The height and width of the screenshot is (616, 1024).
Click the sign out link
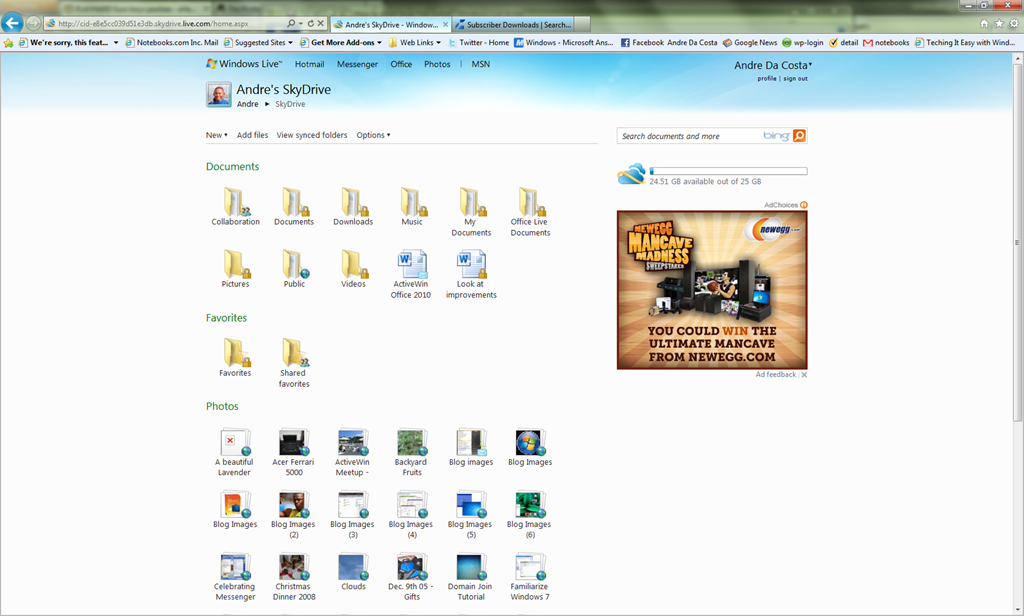click(795, 78)
